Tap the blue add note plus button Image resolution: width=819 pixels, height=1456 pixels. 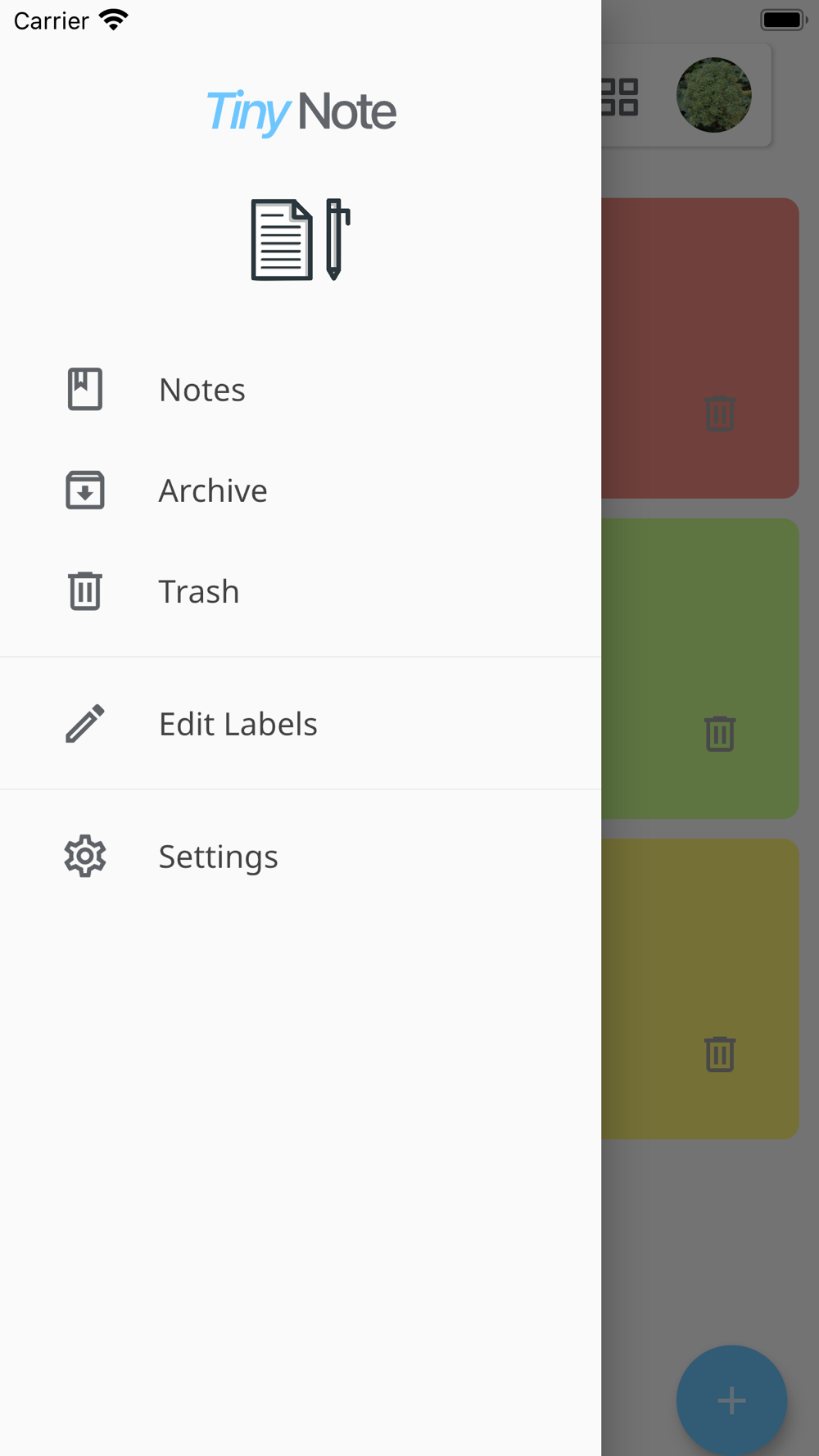(731, 1400)
